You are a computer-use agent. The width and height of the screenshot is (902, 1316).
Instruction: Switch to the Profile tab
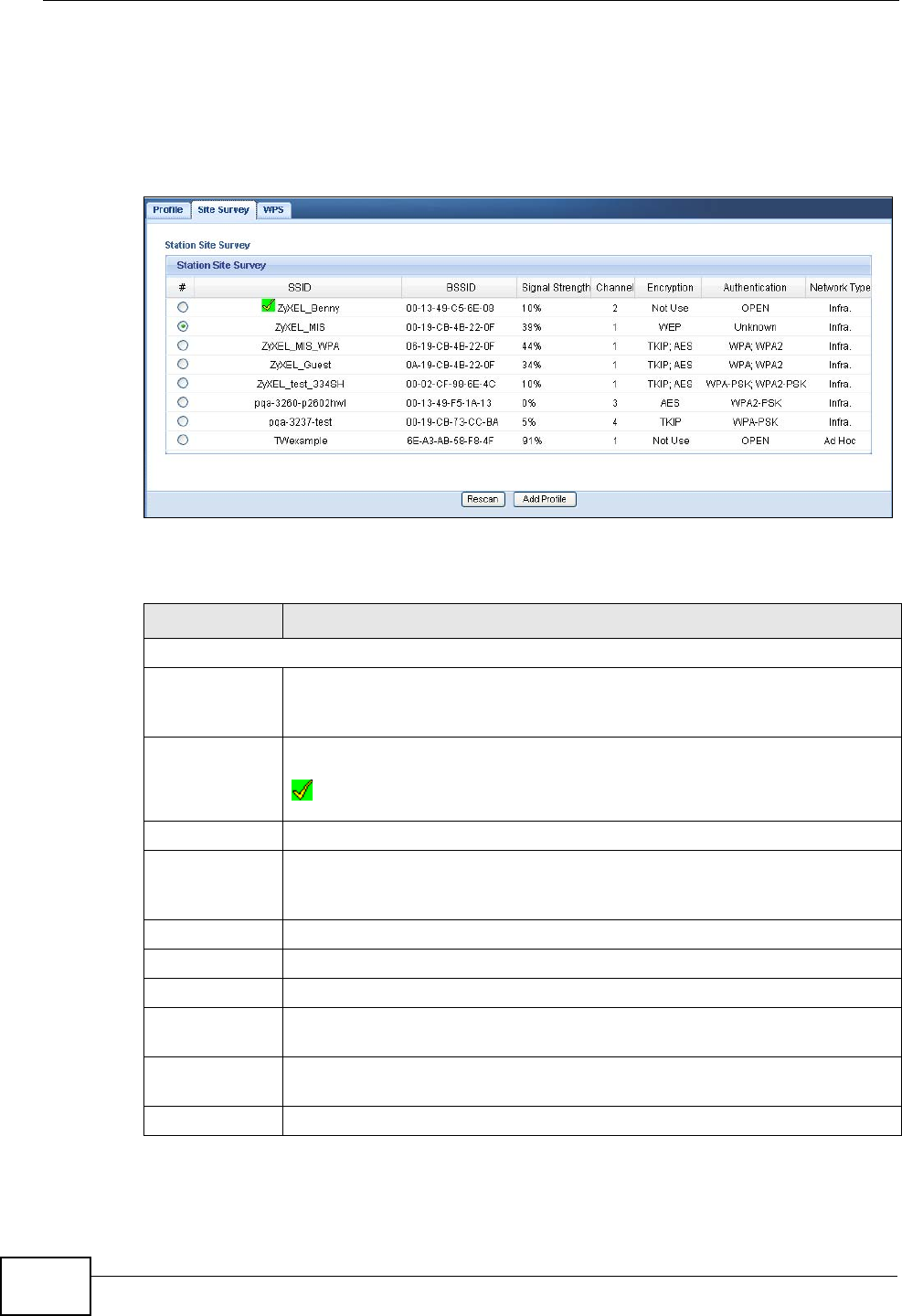168,210
